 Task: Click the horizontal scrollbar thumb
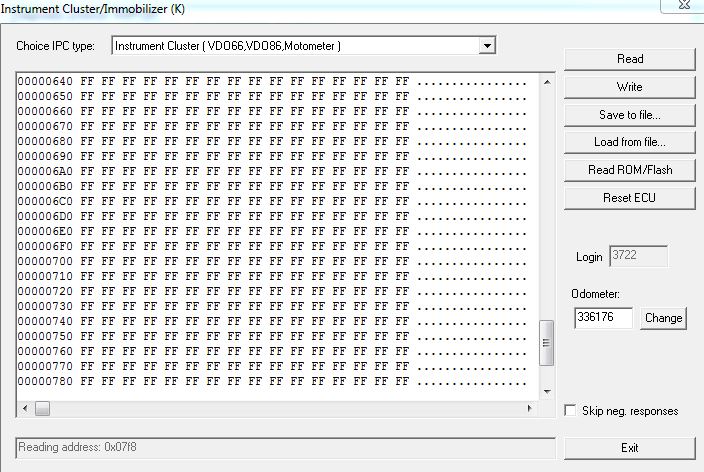(x=42, y=408)
